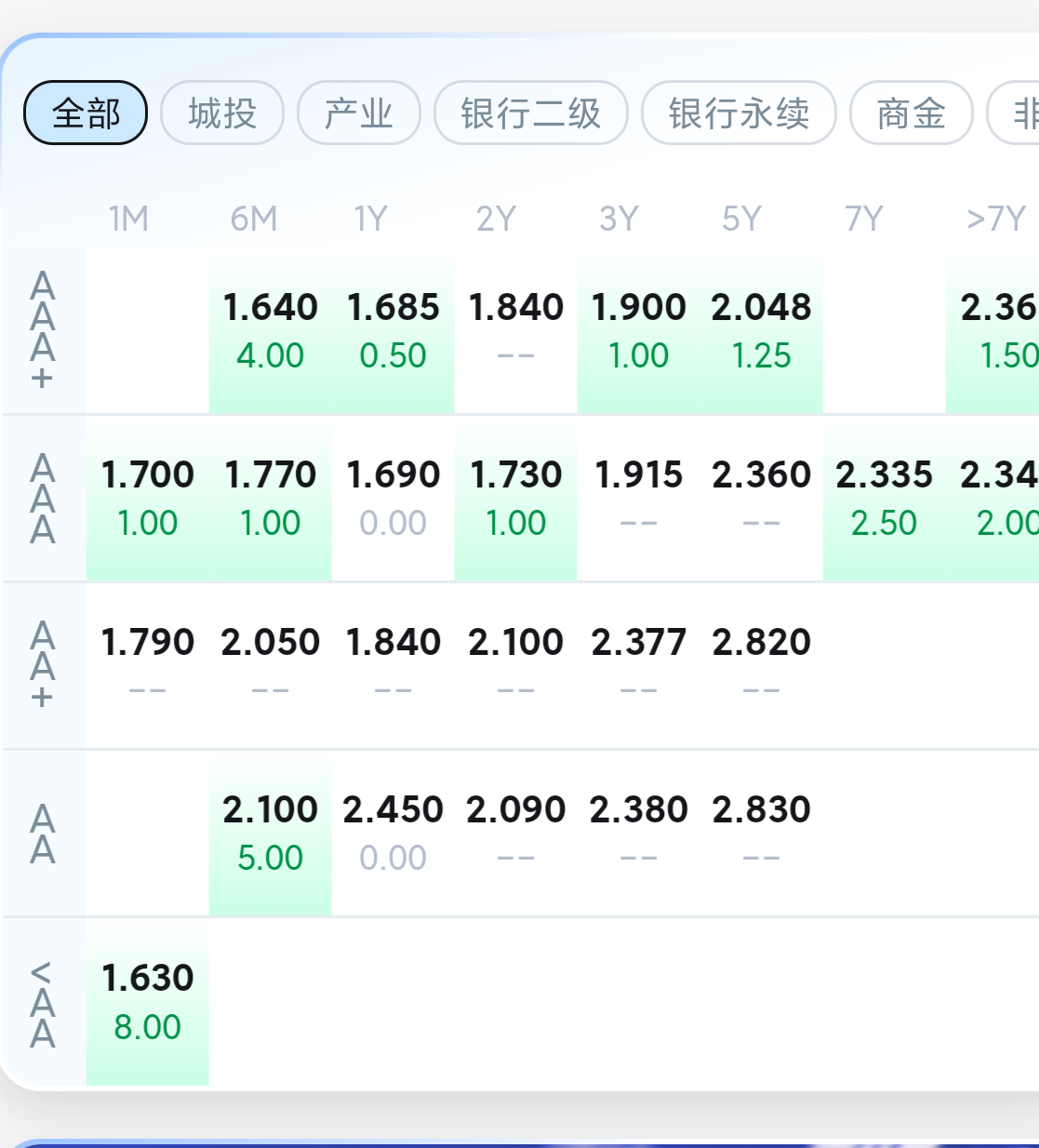Image resolution: width=1039 pixels, height=1148 pixels.
Task: Switch to the 银行二级 tab
Action: pos(531,113)
